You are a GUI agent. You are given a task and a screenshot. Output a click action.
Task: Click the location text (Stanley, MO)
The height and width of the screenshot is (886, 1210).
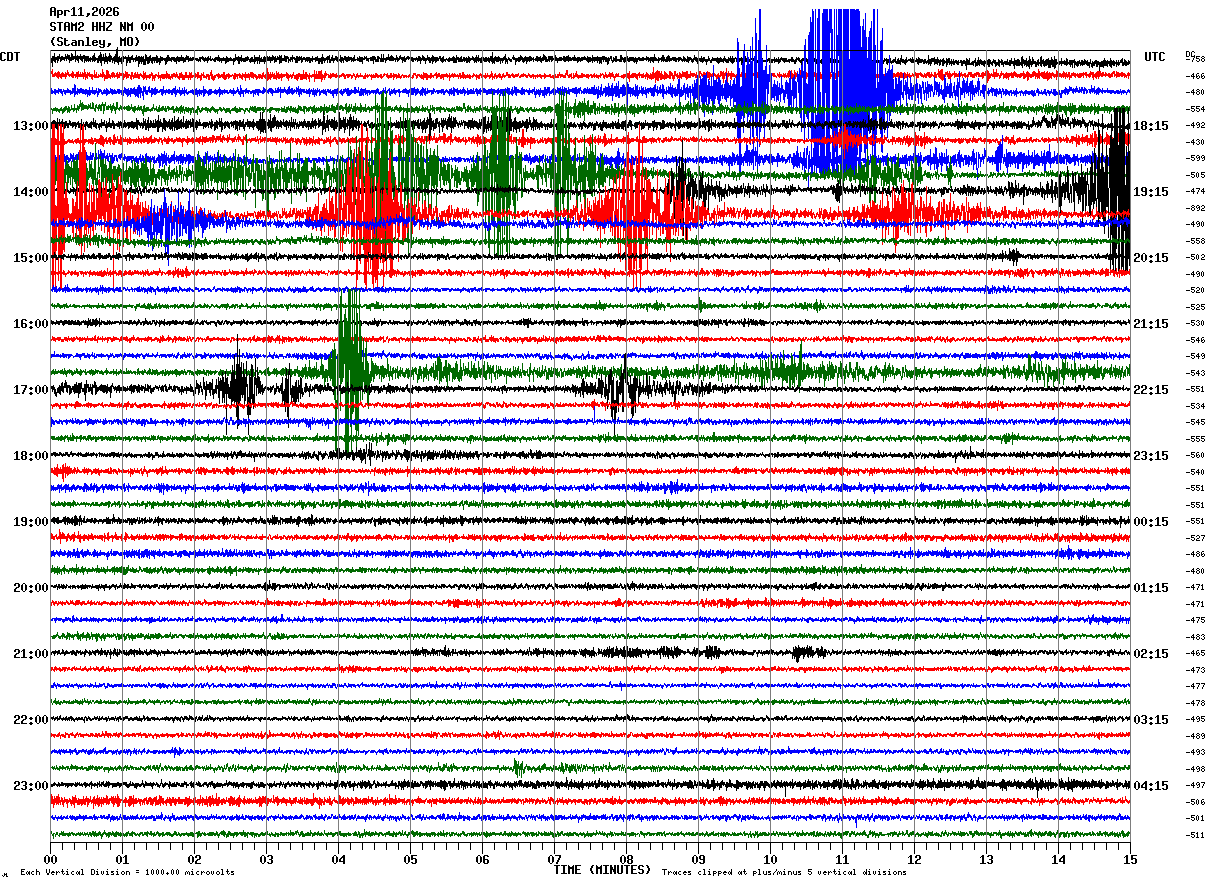[x=95, y=42]
